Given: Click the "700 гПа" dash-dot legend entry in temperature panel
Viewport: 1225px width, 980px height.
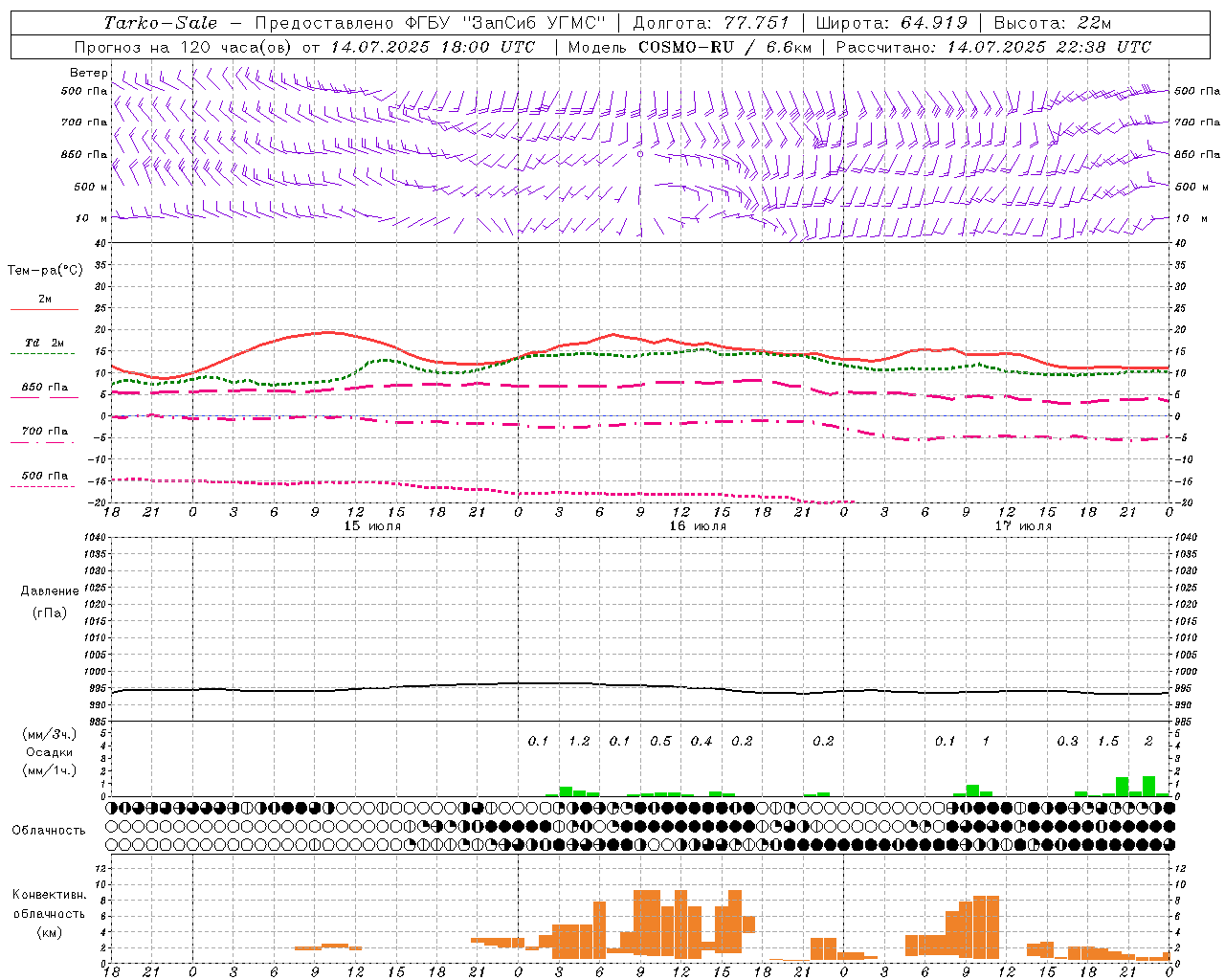Looking at the screenshot, I should [44, 432].
